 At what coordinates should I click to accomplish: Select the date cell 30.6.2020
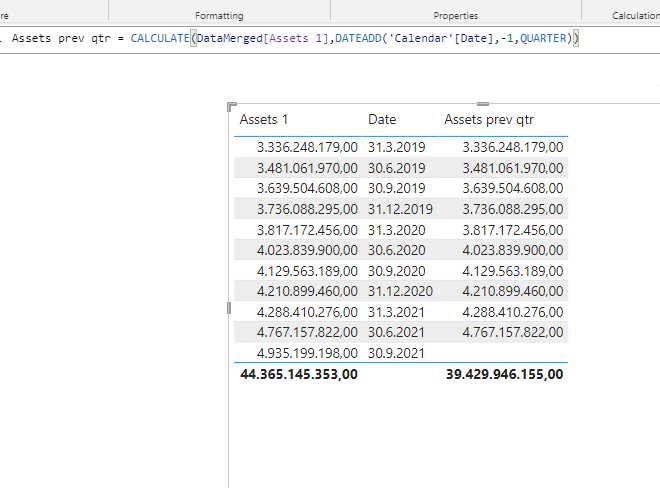pyautogui.click(x=397, y=250)
